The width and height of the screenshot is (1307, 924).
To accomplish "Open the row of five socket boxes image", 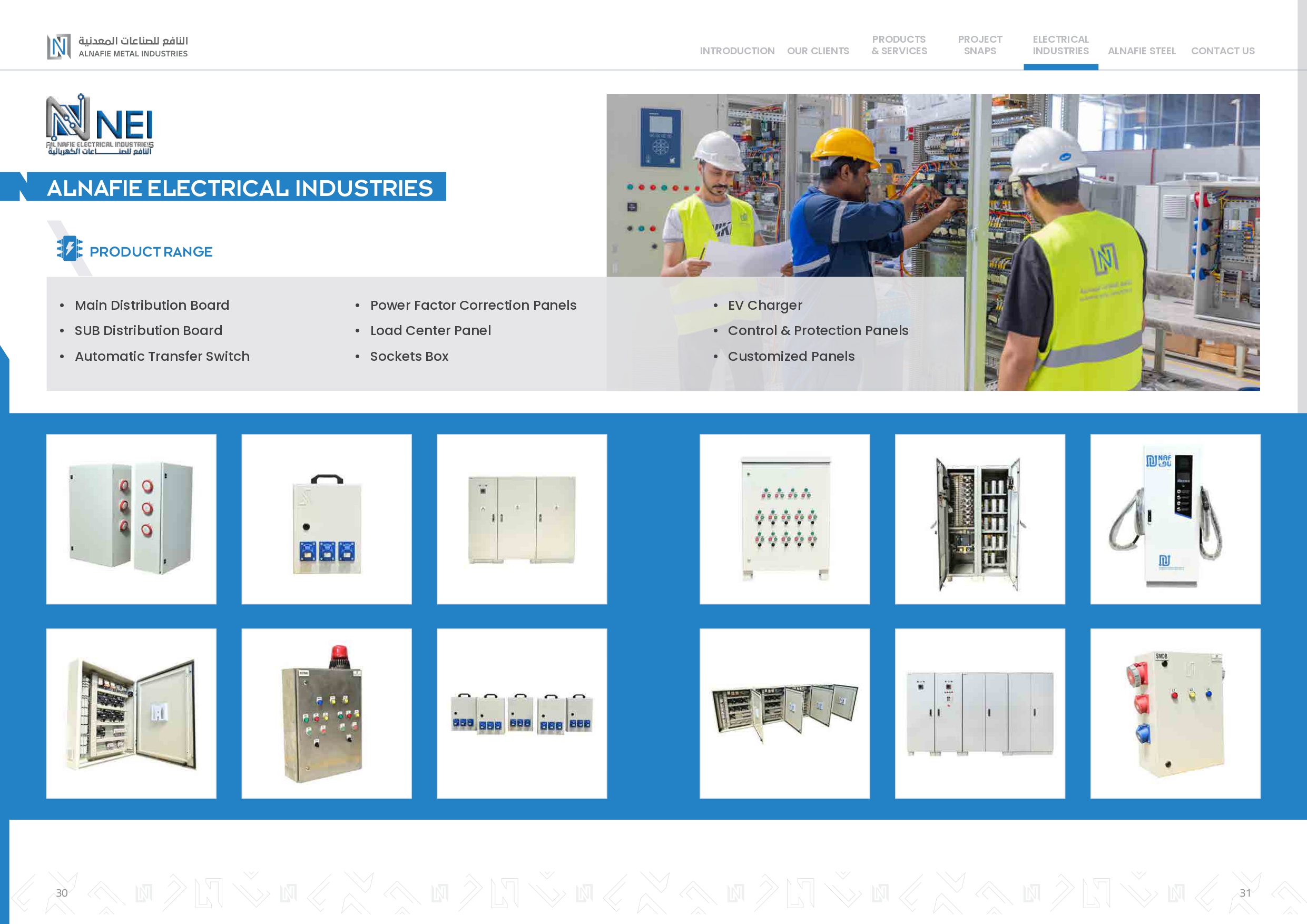I will 522,713.
